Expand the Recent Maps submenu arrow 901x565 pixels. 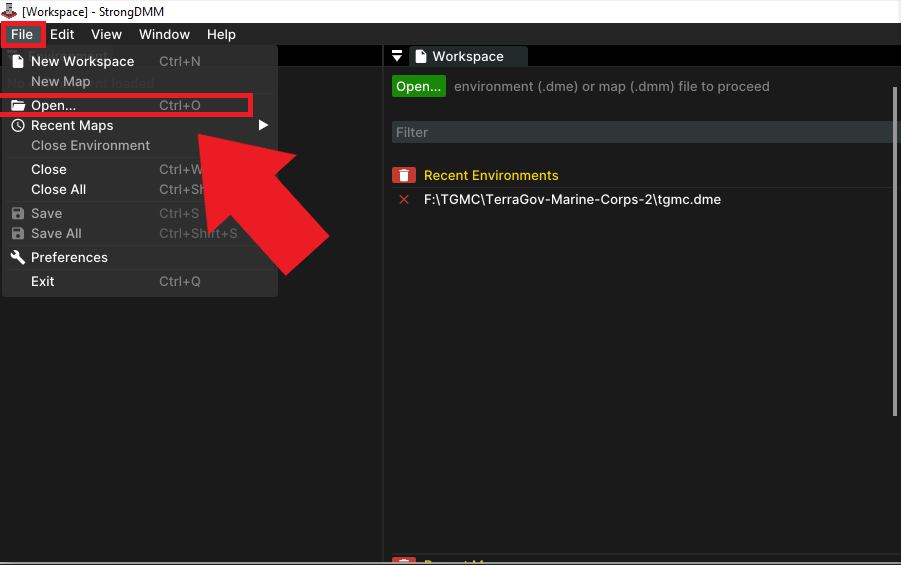click(263, 125)
